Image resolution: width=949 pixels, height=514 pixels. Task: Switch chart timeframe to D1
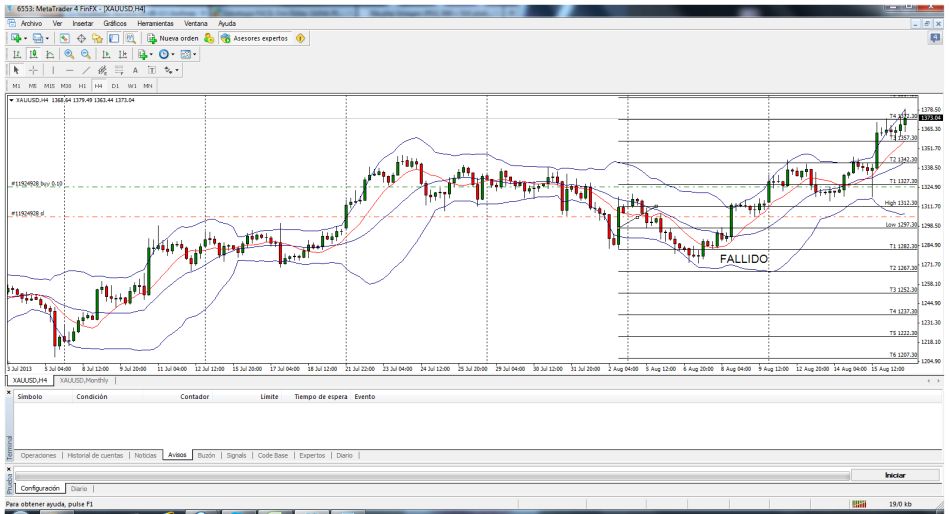(114, 86)
